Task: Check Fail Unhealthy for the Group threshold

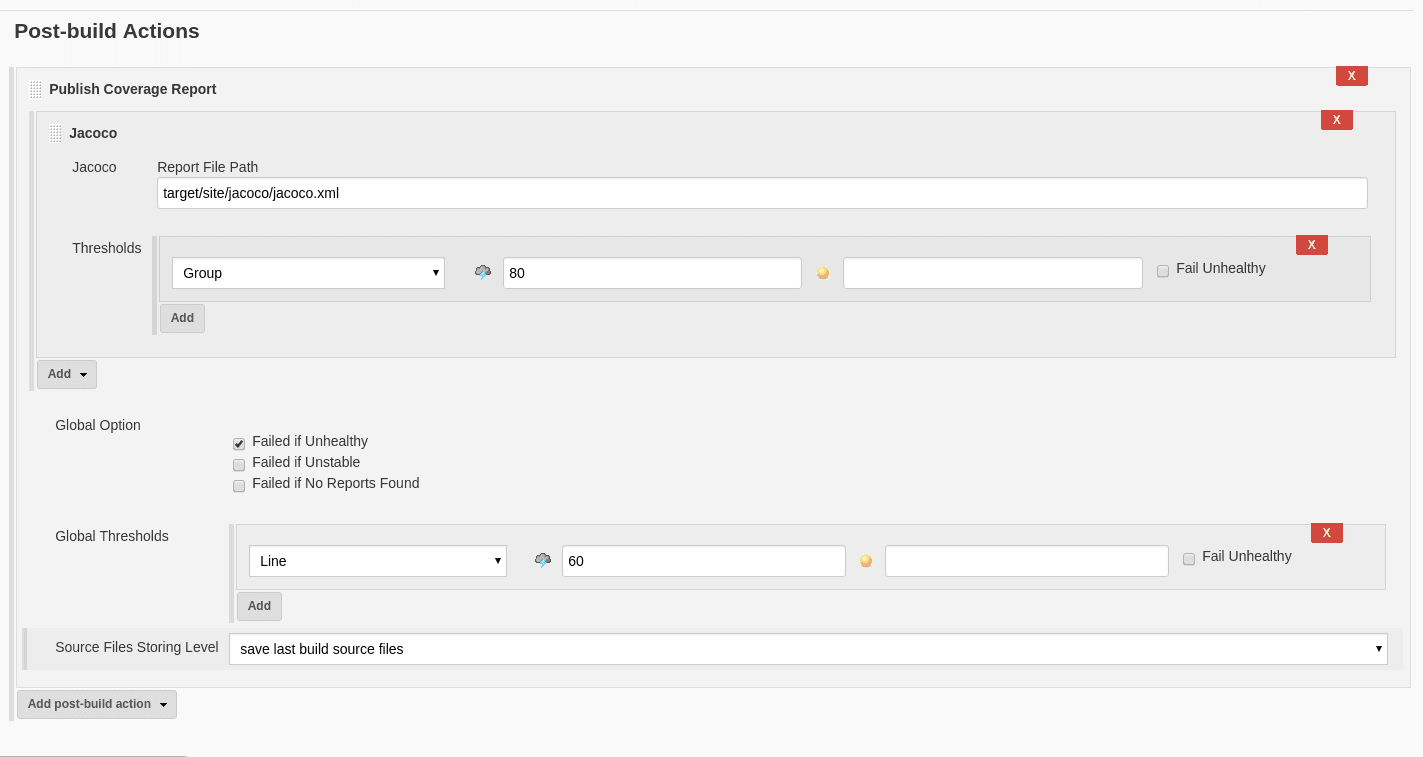Action: pyautogui.click(x=1163, y=271)
